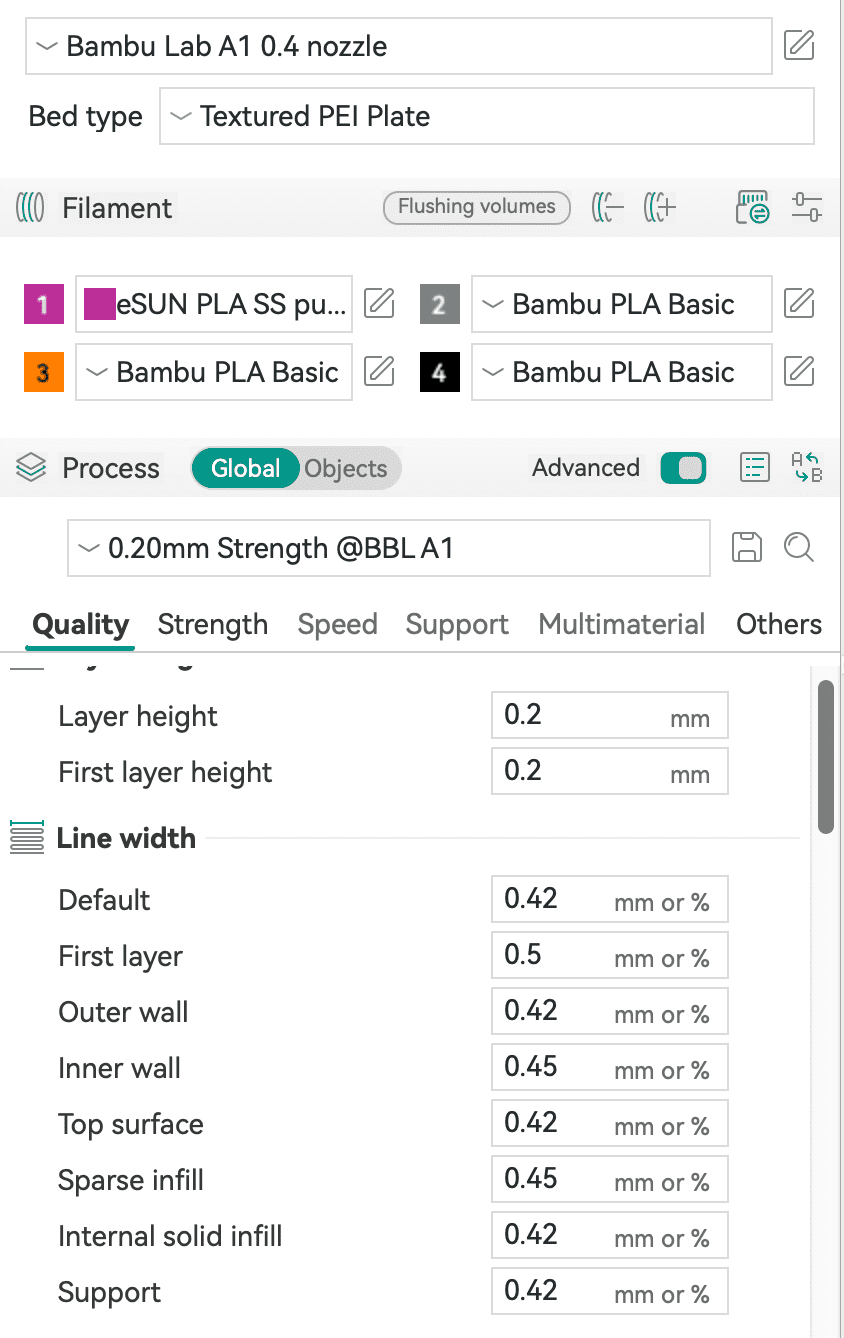The image size is (844, 1338).
Task: Open filament settings sliders icon
Action: (x=806, y=207)
